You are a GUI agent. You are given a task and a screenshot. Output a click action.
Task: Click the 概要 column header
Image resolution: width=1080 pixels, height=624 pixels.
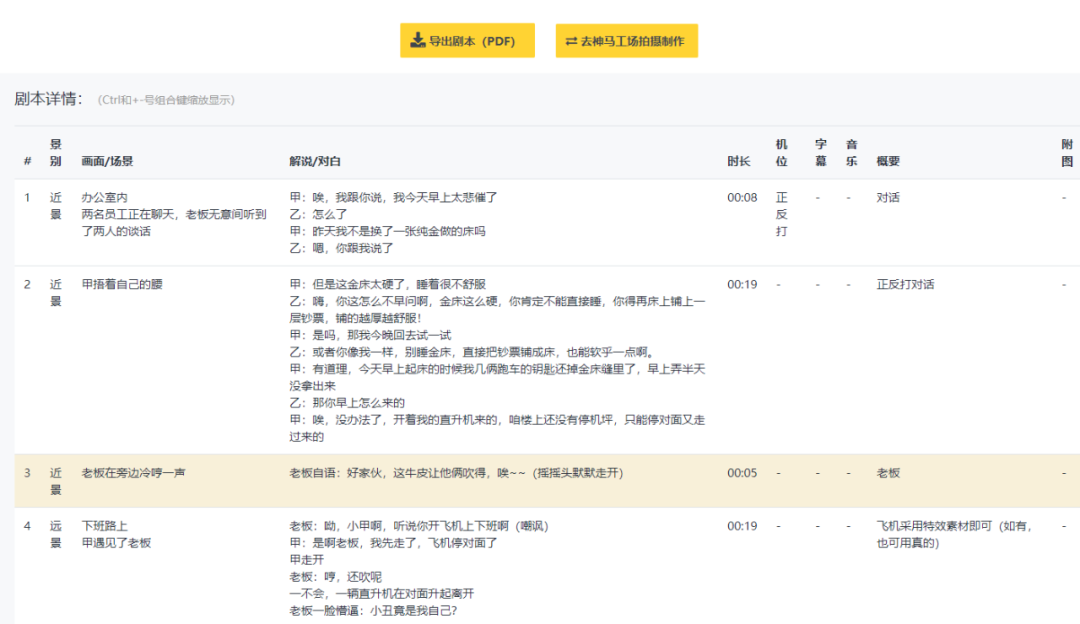[888, 161]
